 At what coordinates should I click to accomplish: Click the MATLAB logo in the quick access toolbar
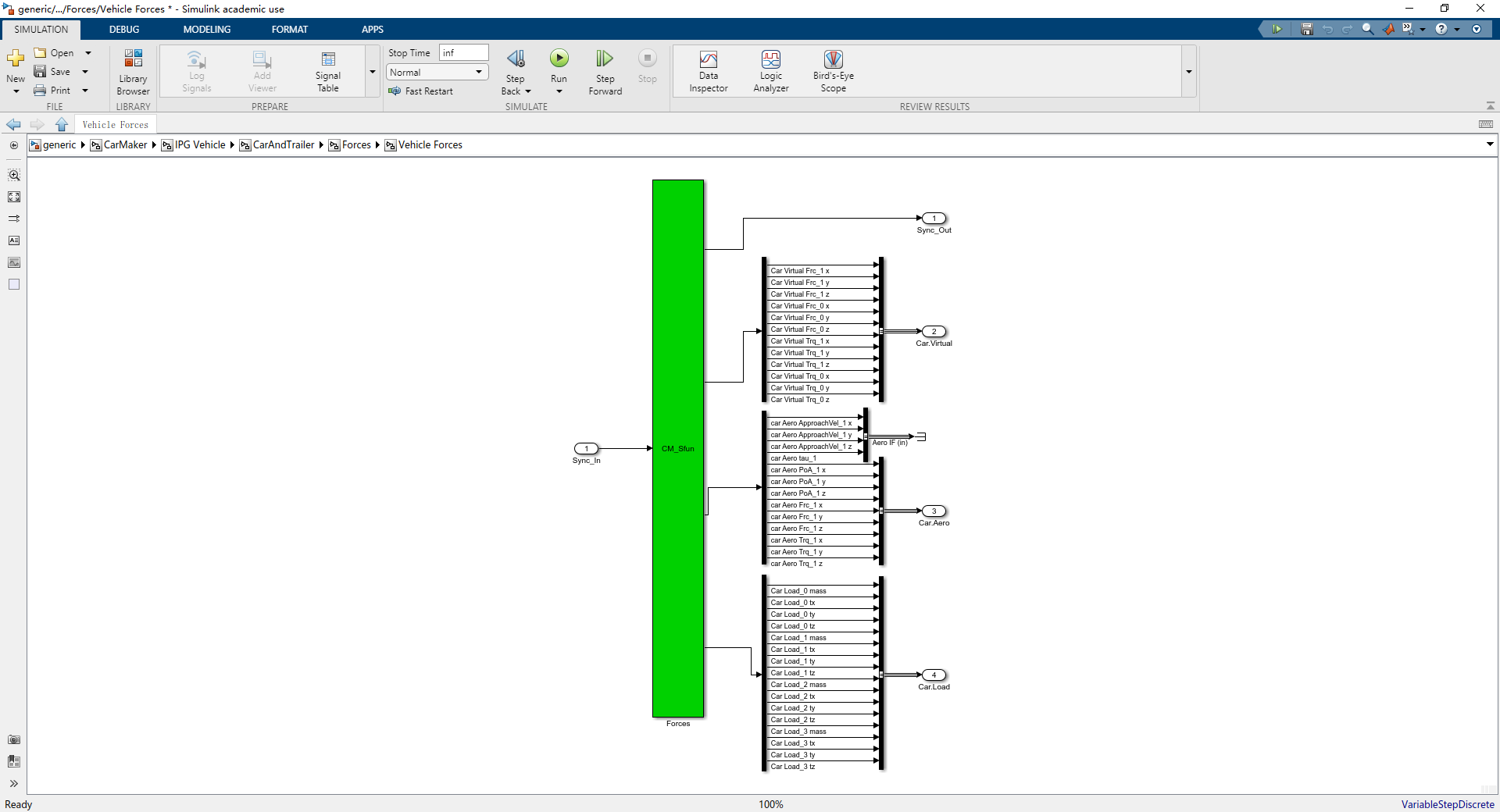click(x=1388, y=29)
